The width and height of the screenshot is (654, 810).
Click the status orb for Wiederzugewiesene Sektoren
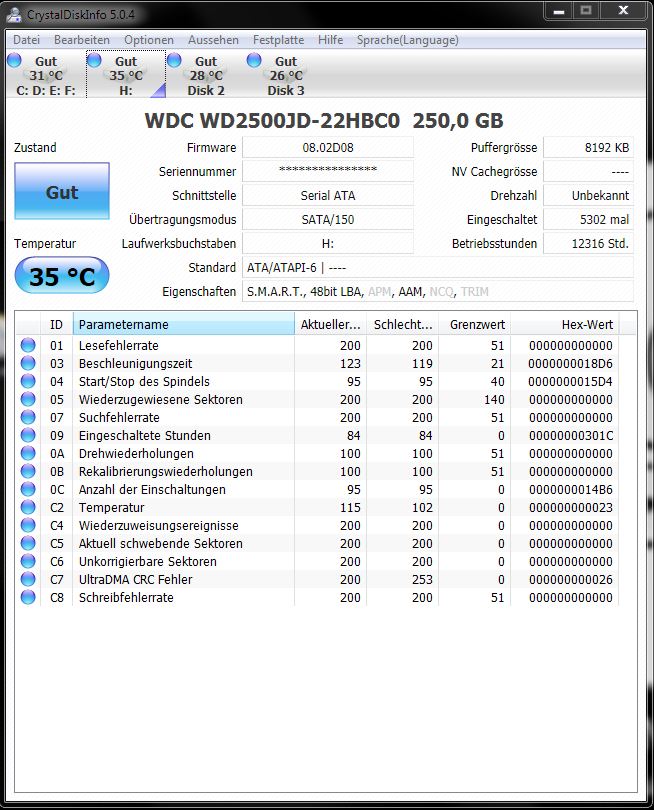click(28, 399)
